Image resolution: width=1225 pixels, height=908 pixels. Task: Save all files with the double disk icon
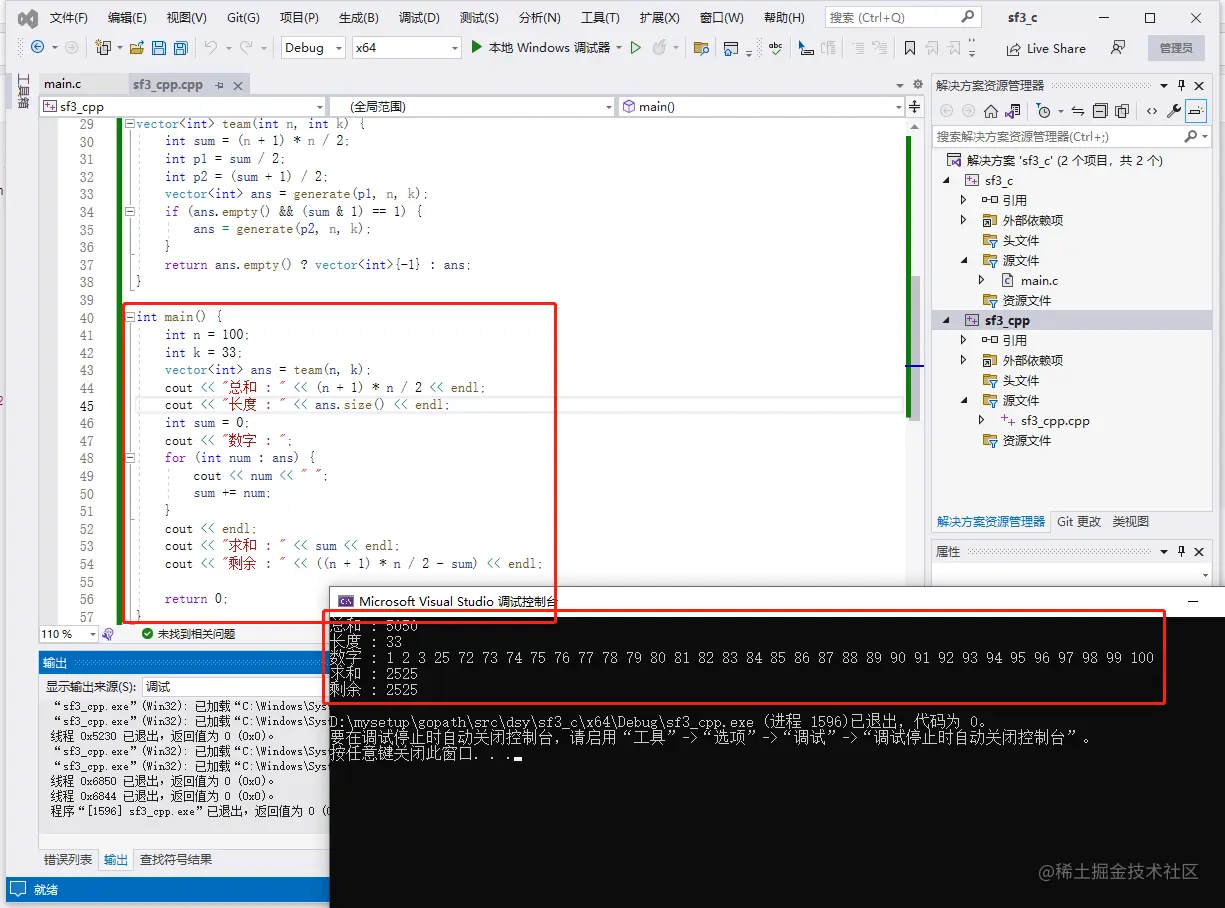point(180,47)
